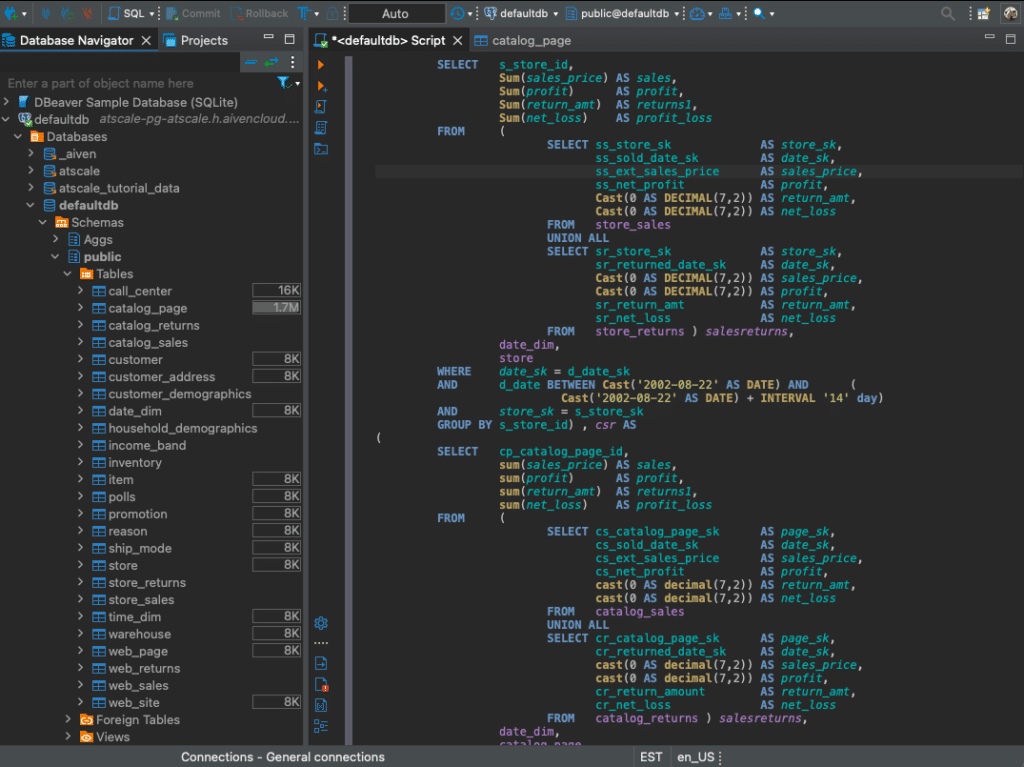Open the defaultdb active connection selector
Viewport: 1024px width, 767px height.
click(521, 13)
